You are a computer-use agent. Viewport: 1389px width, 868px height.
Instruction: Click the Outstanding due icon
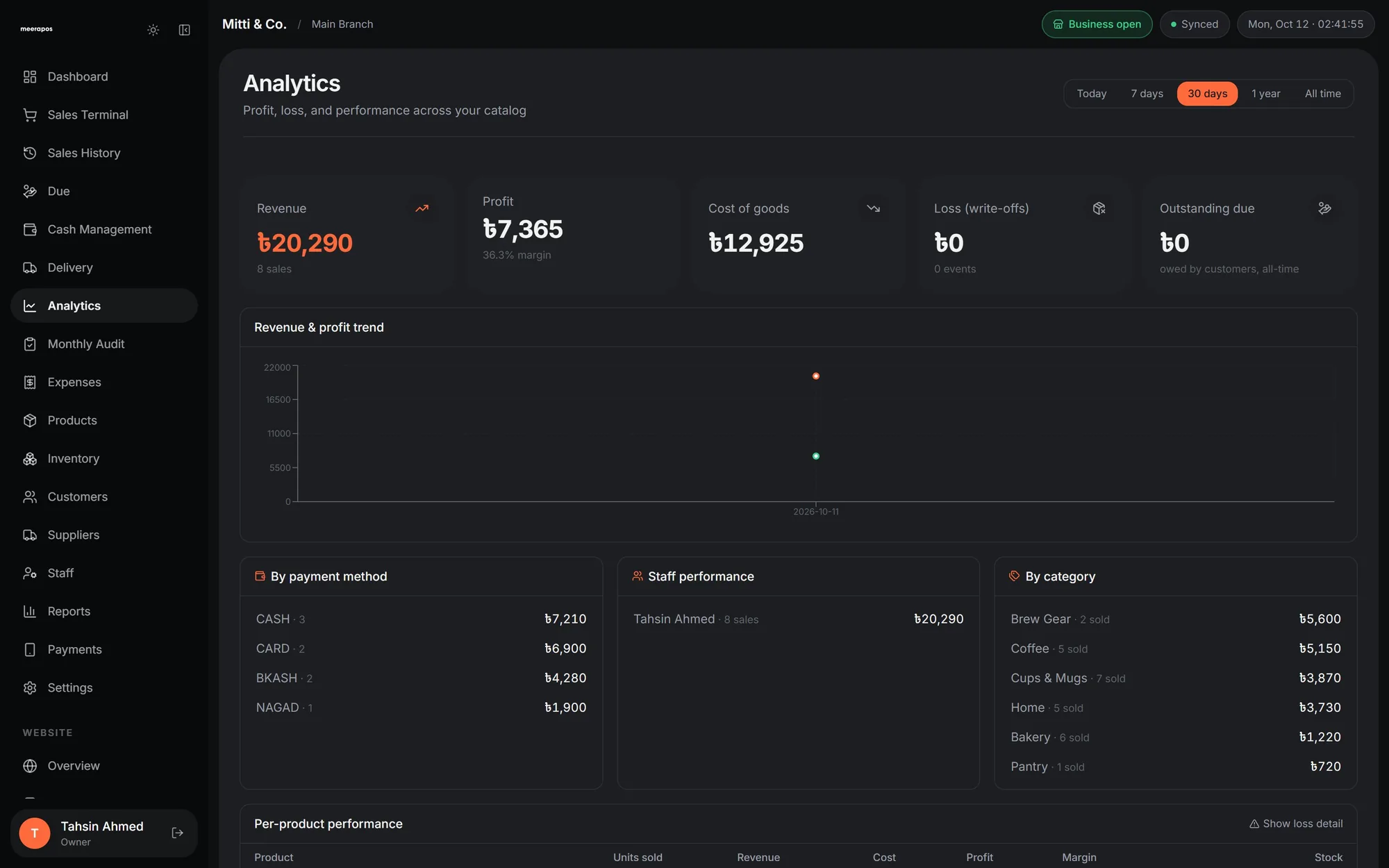(1324, 208)
